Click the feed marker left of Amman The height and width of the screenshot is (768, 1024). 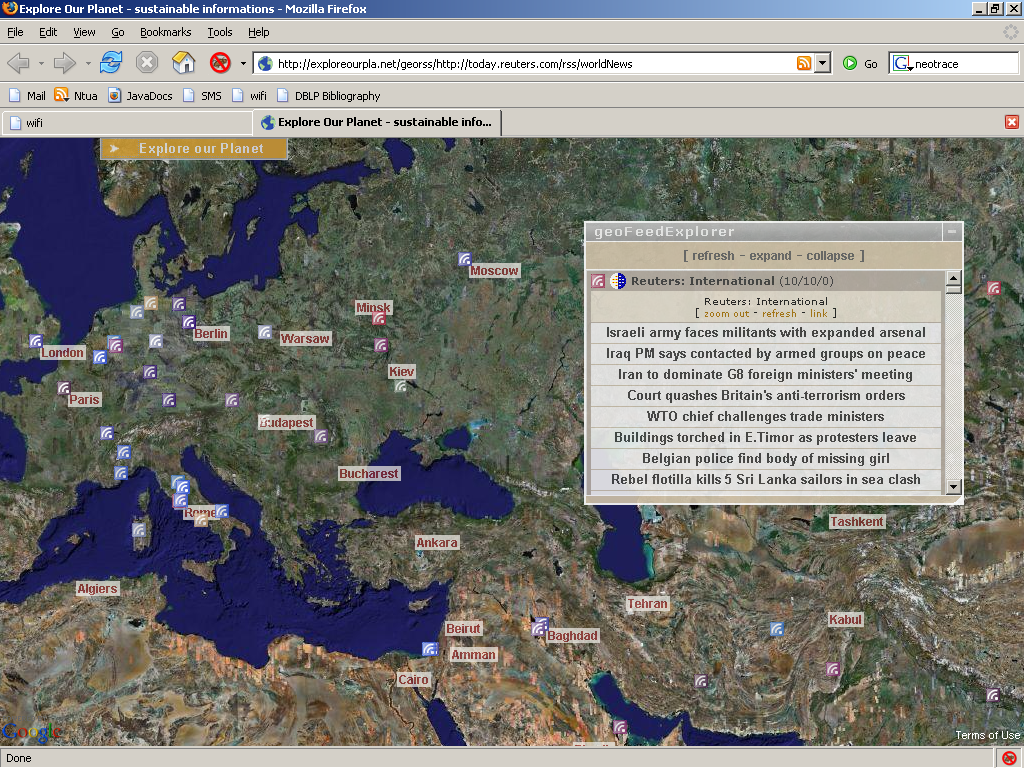(430, 648)
